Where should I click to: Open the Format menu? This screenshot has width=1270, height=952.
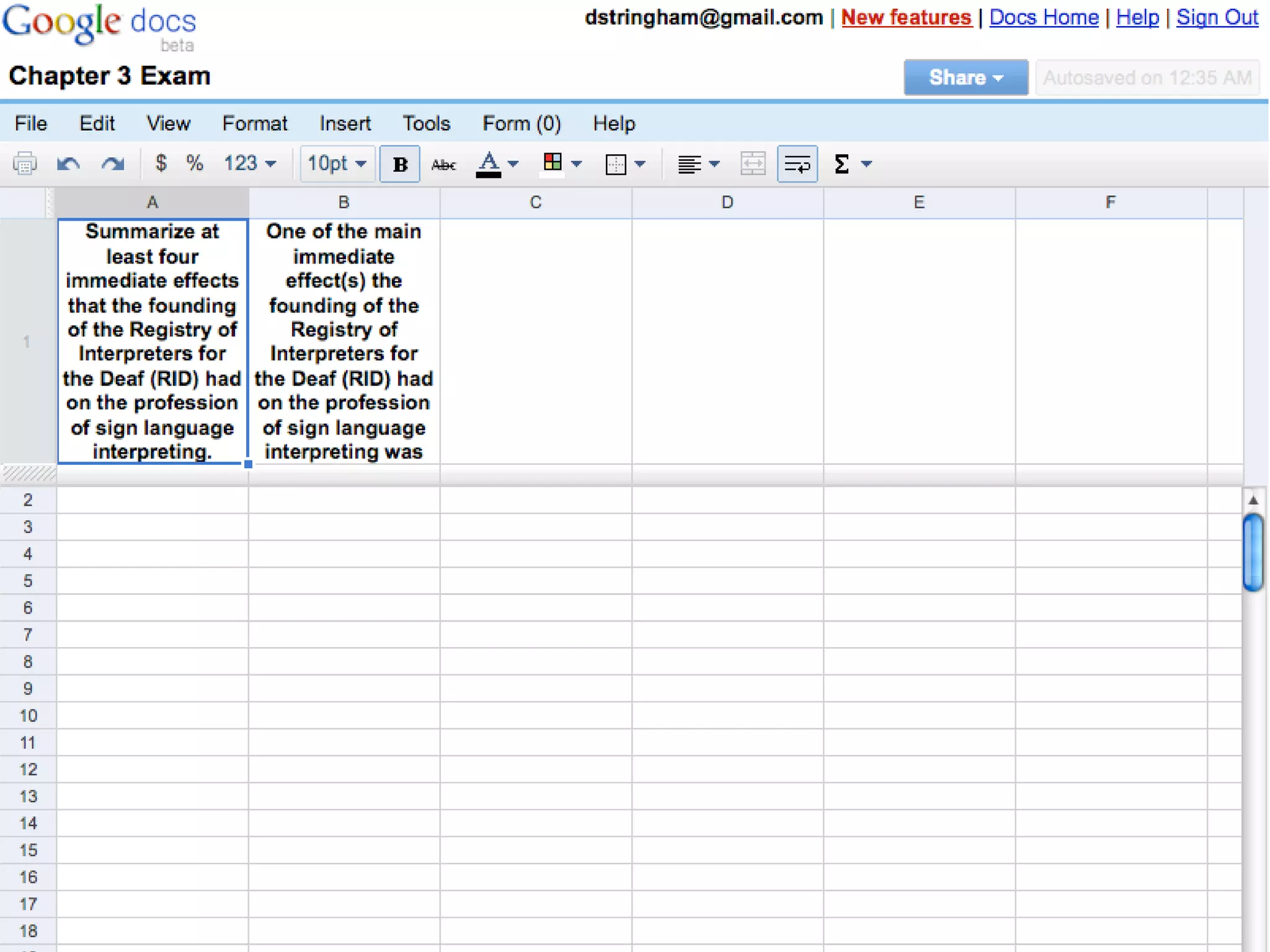pos(254,123)
